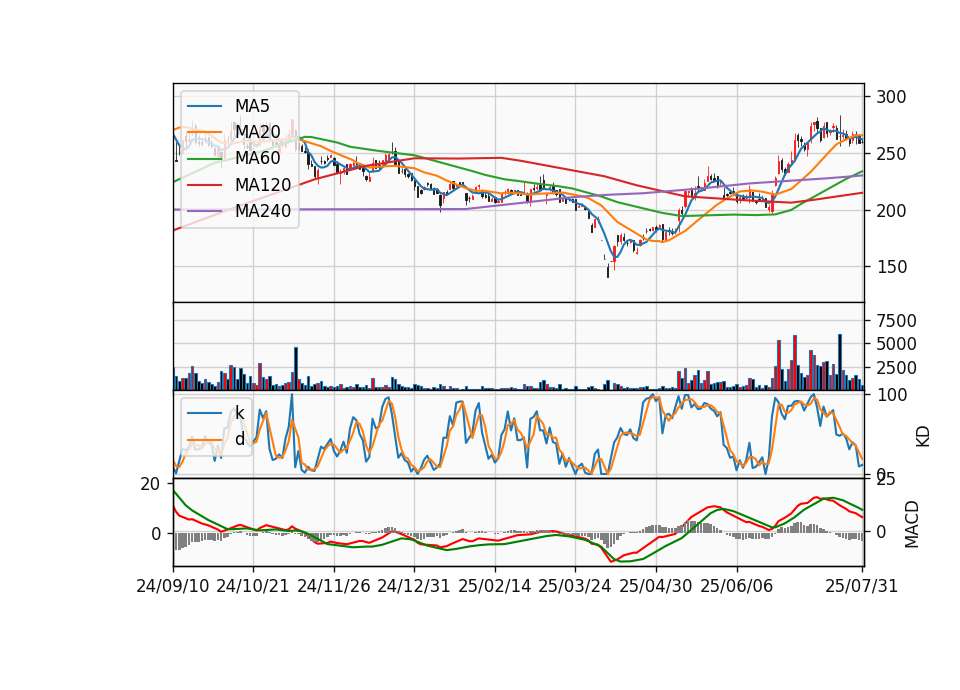Click the 'd' legend entry in KD panel

(x=239, y=439)
